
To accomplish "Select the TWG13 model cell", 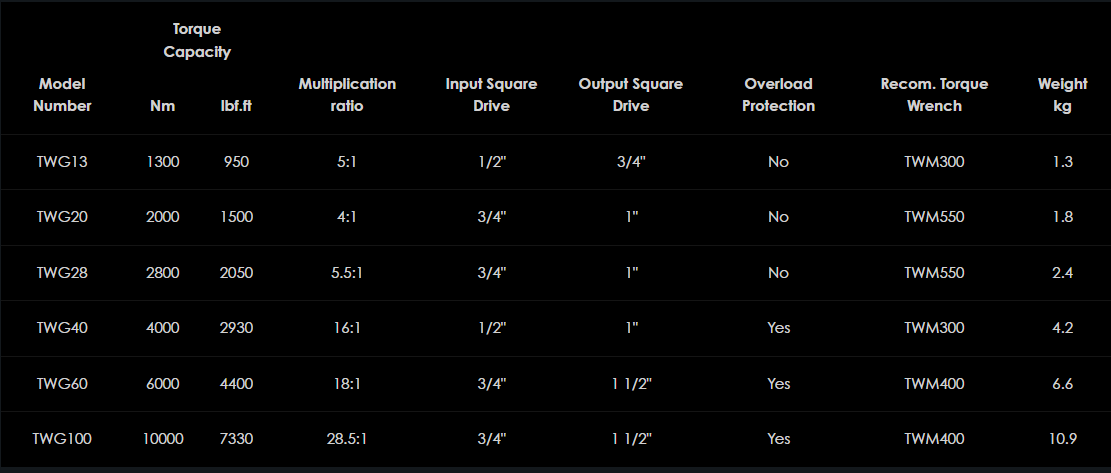I will pyautogui.click(x=62, y=162).
